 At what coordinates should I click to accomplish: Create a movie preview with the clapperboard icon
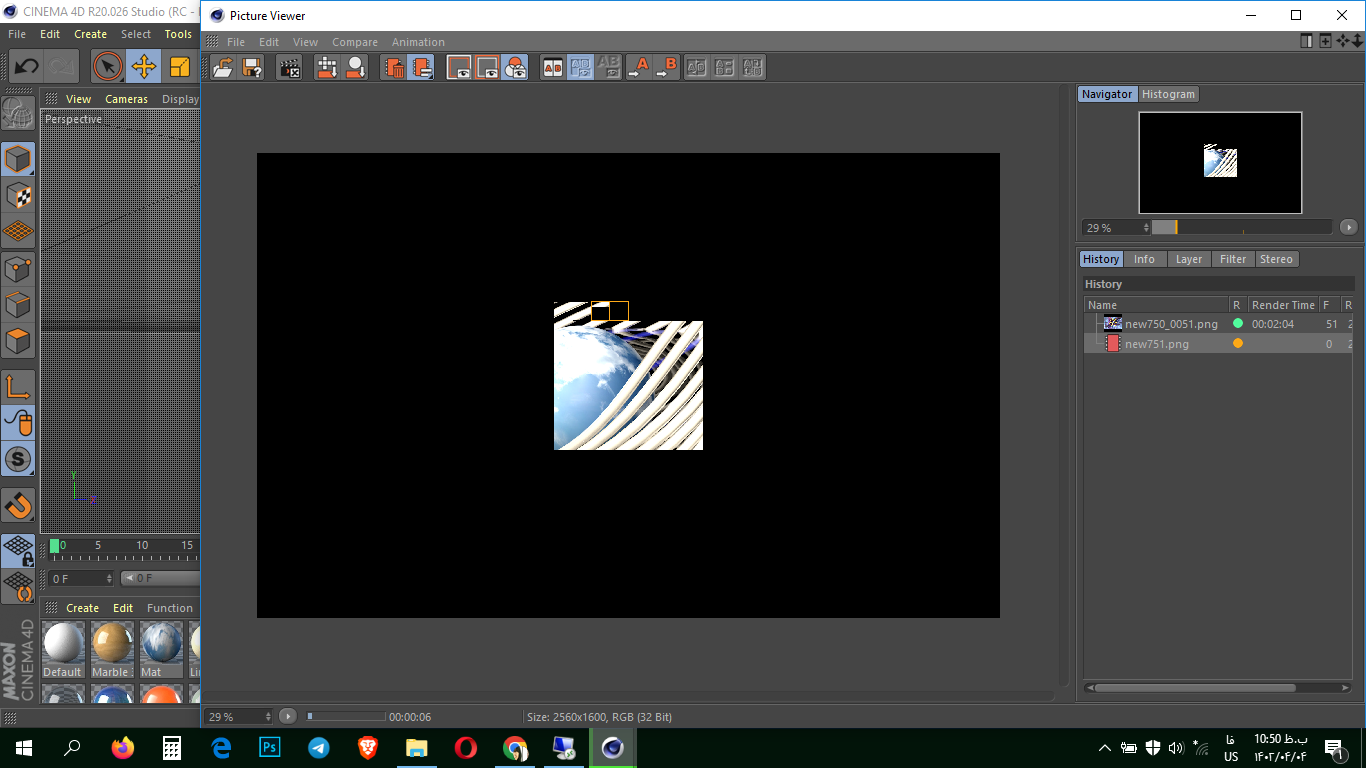tap(287, 67)
